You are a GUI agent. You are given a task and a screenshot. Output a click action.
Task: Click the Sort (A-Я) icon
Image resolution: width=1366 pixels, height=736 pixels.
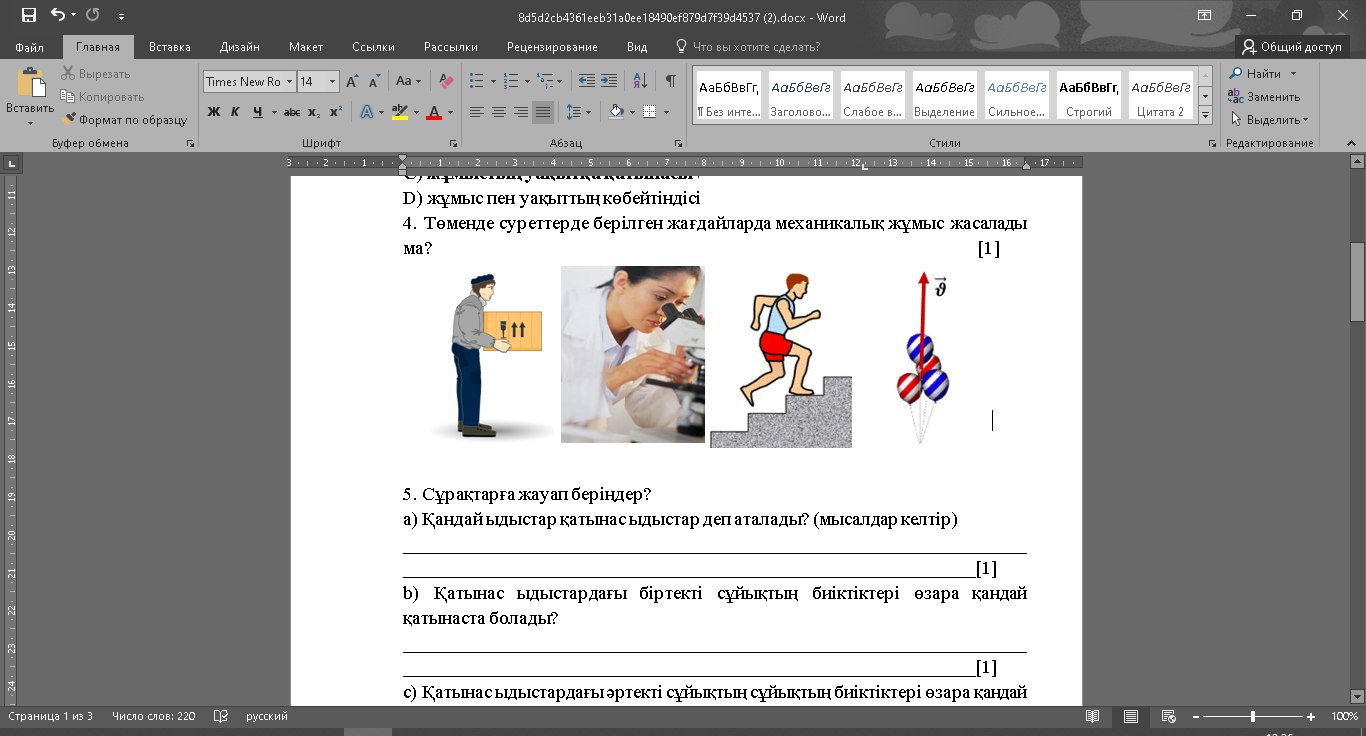coord(640,82)
